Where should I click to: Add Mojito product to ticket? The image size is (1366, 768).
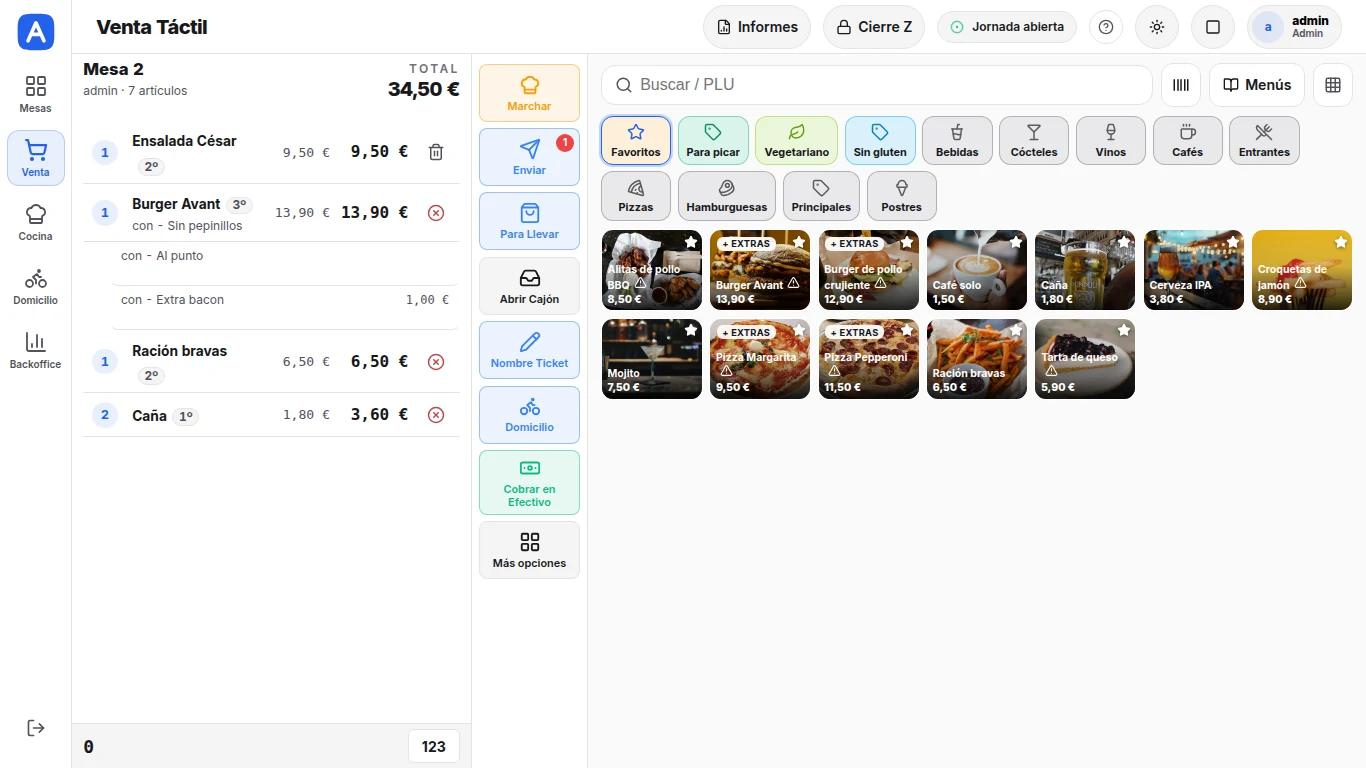[x=652, y=359]
